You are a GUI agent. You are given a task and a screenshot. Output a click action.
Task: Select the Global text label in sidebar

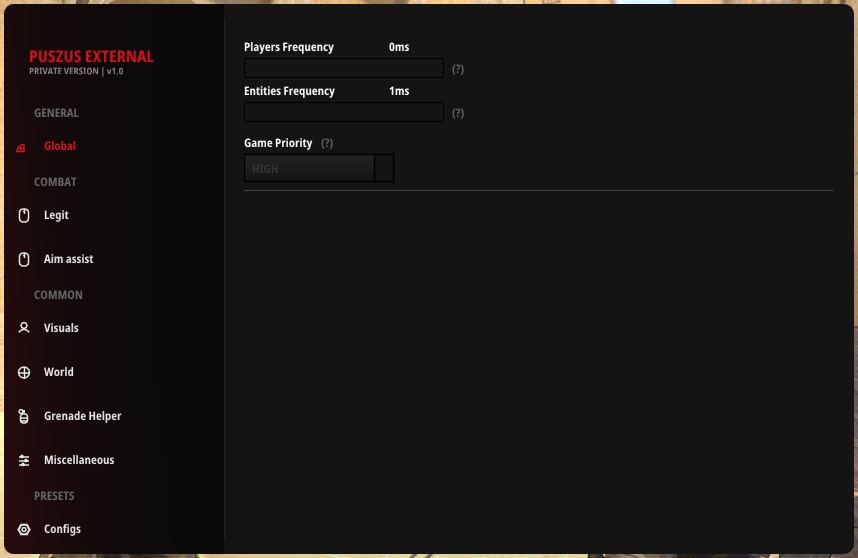(60, 146)
